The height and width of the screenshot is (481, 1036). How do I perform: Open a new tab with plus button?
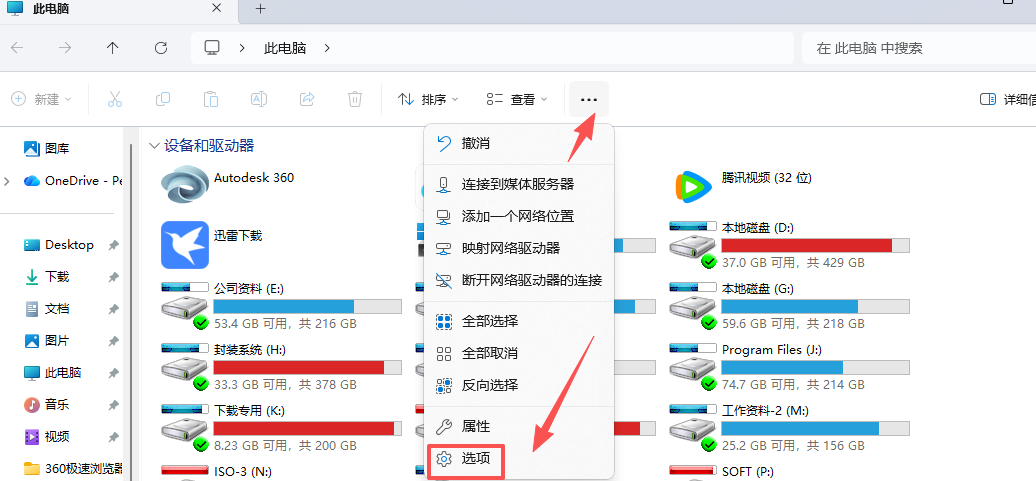[x=260, y=9]
